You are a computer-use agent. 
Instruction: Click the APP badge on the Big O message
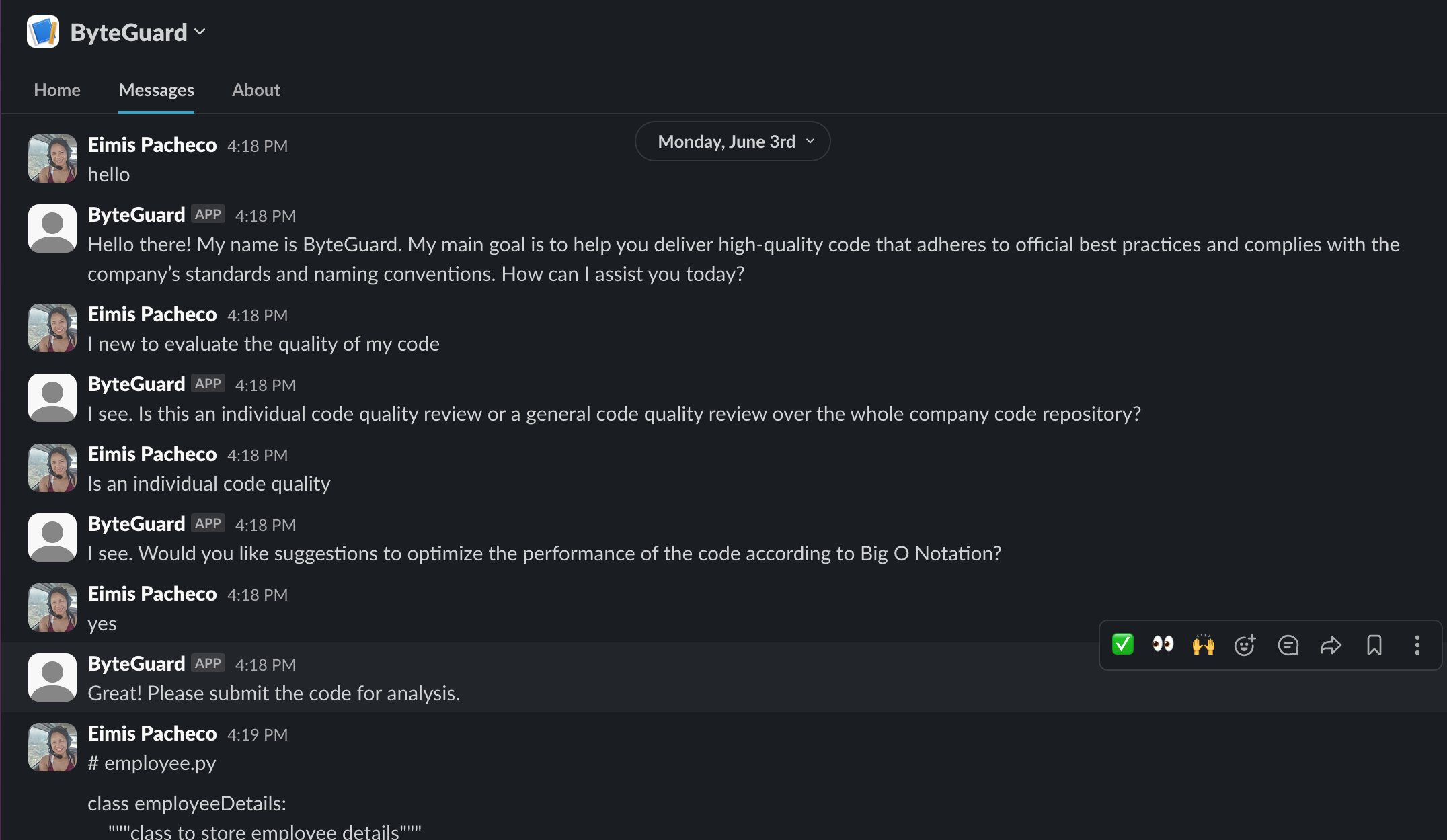[x=208, y=523]
